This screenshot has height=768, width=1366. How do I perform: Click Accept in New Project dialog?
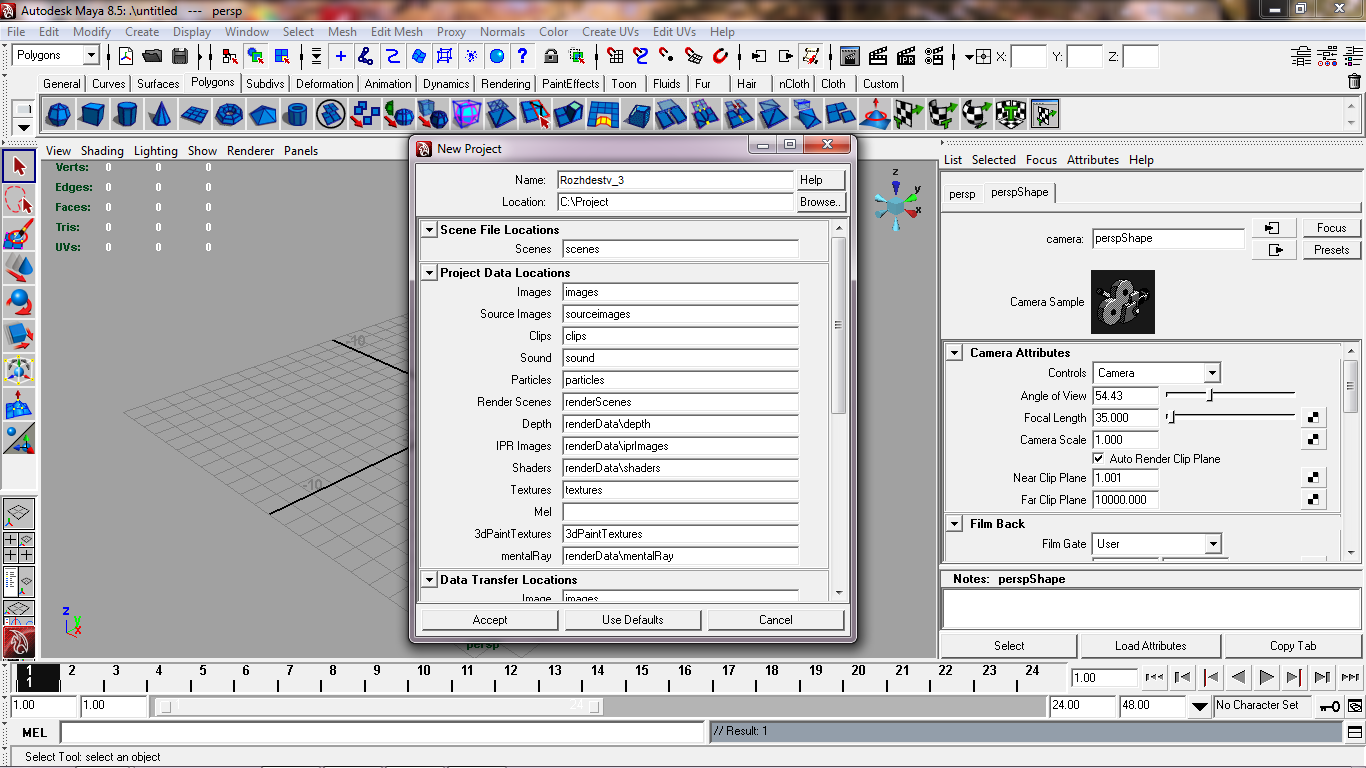pyautogui.click(x=490, y=620)
